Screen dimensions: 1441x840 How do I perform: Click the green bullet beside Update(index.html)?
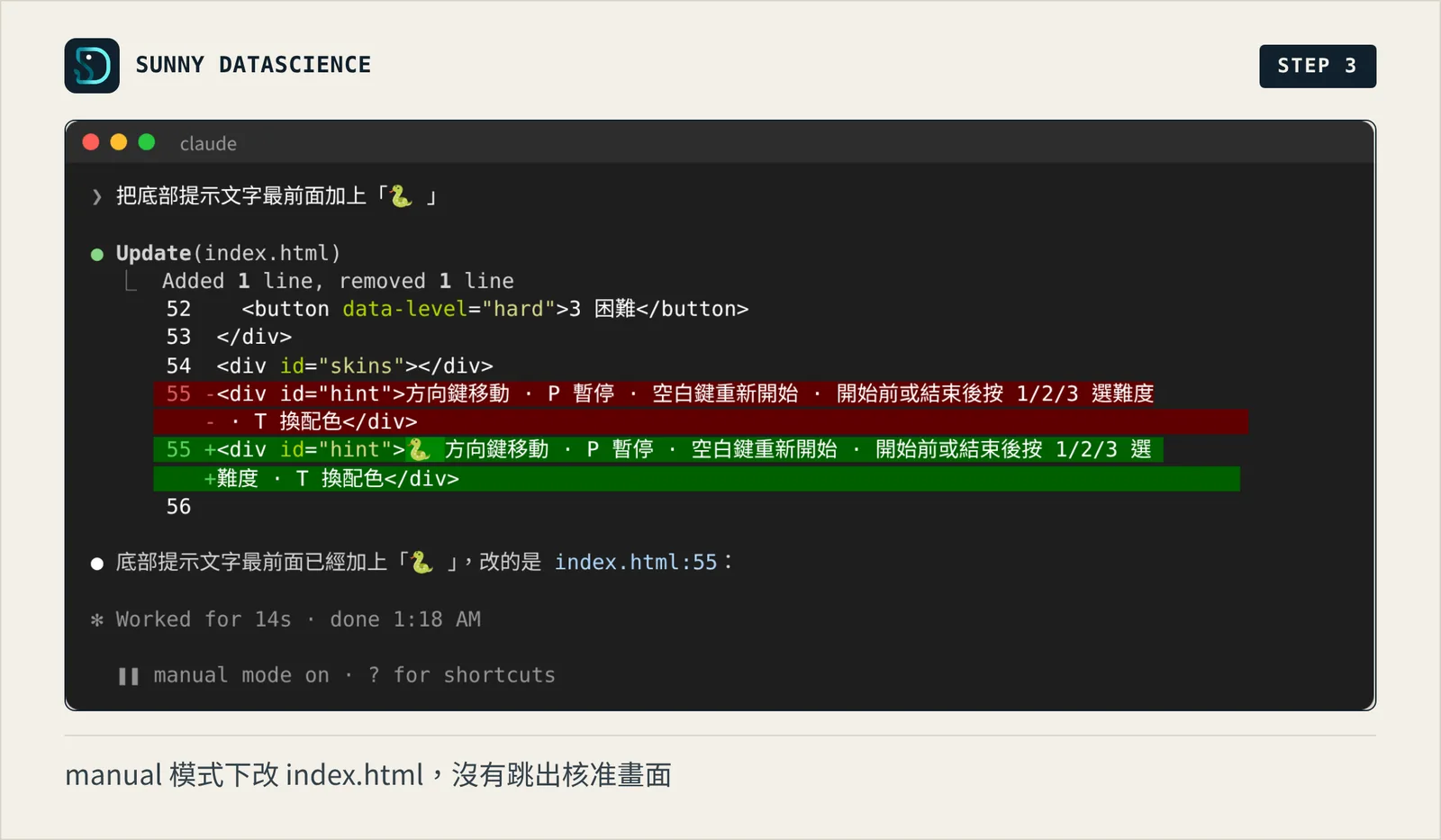[97, 255]
